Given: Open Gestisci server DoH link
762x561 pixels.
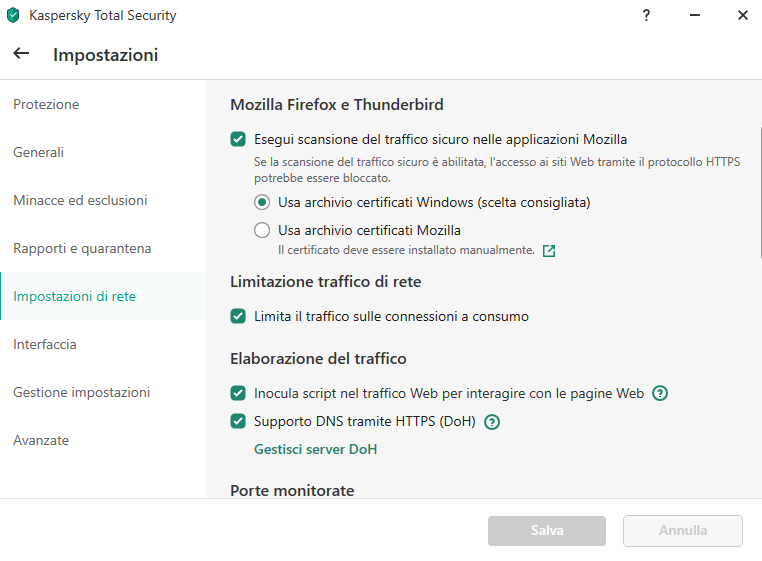Looking at the screenshot, I should tap(315, 449).
